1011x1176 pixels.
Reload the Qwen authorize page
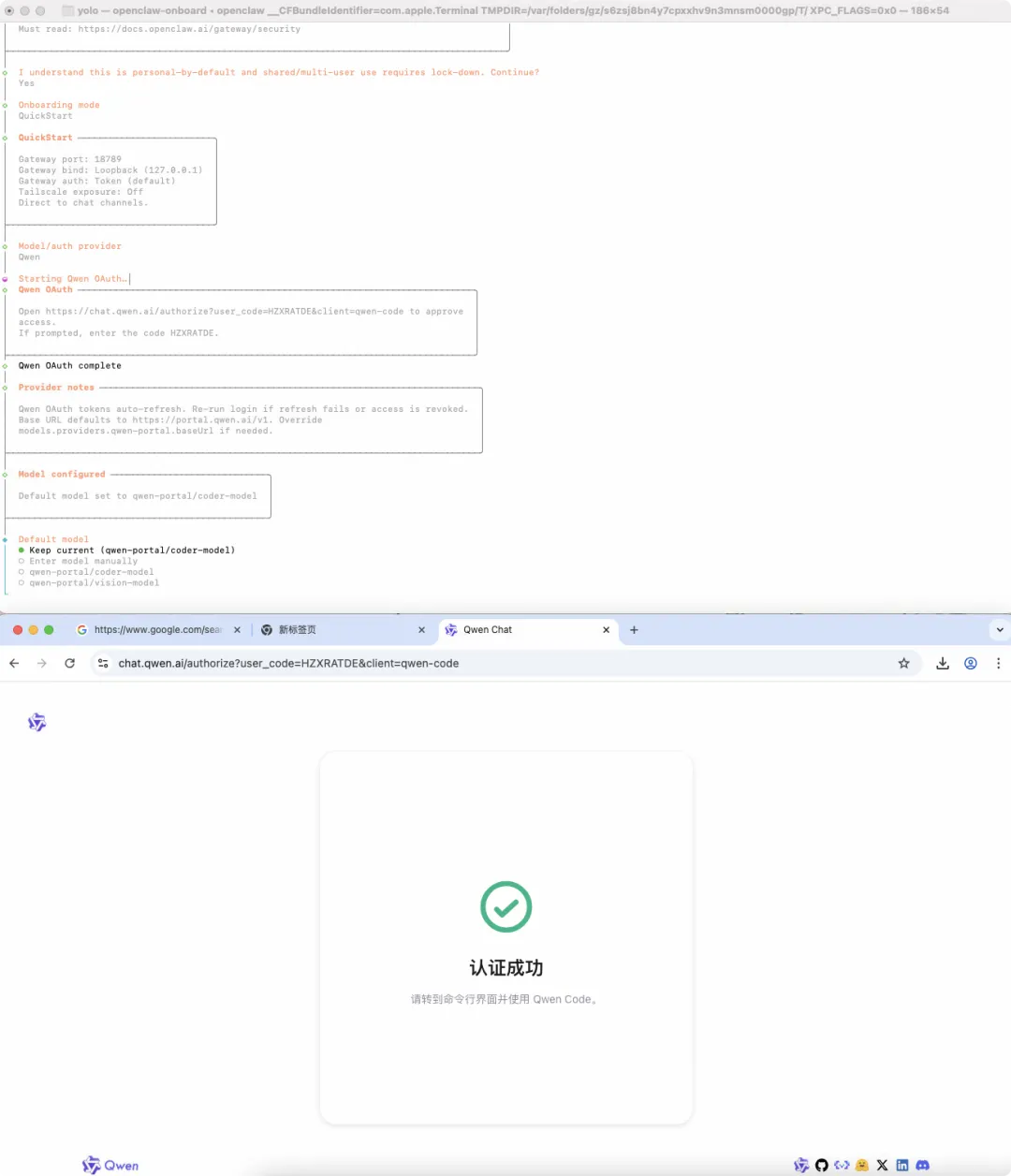click(x=69, y=663)
